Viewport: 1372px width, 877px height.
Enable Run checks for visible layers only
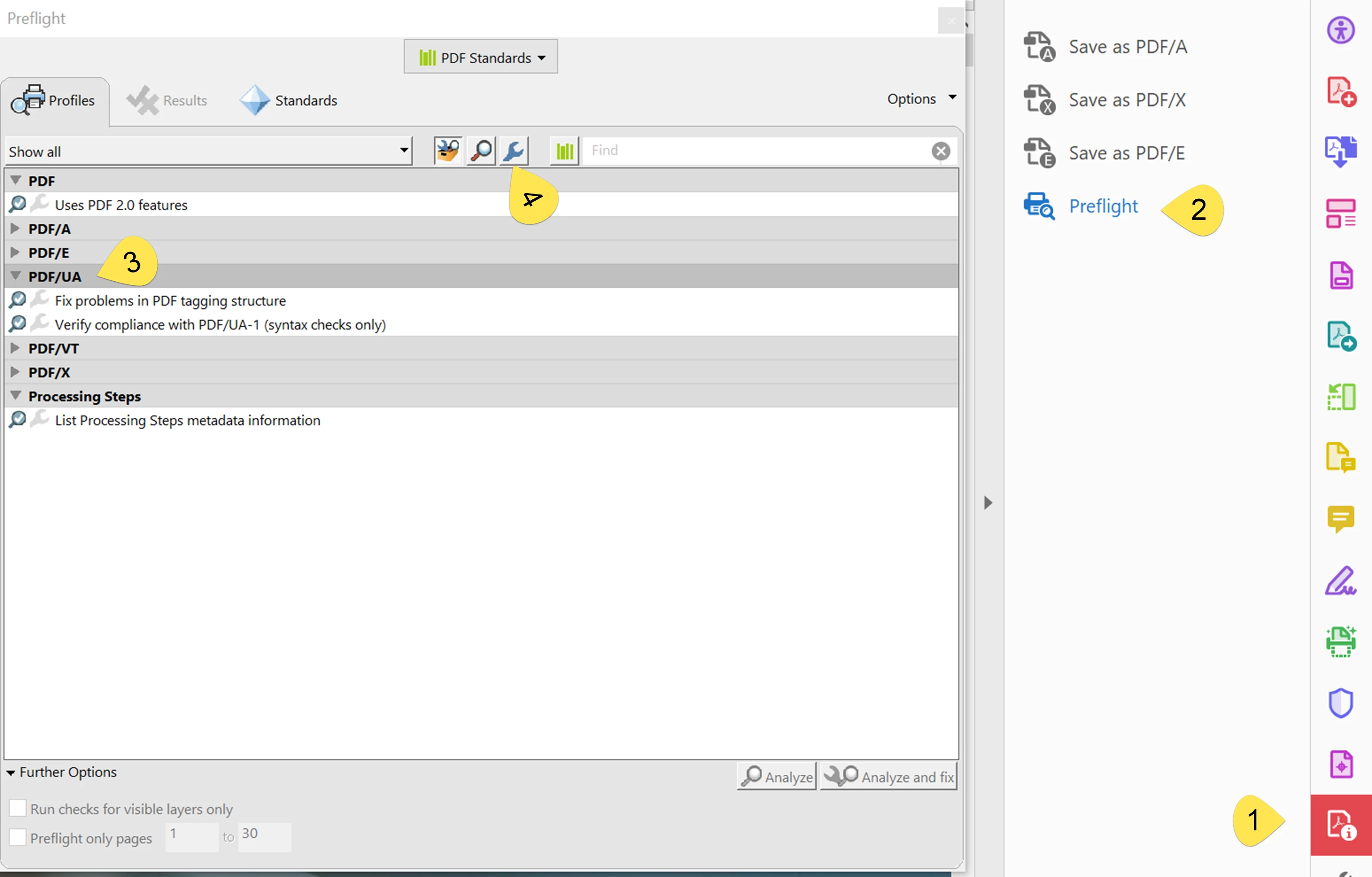(x=18, y=808)
